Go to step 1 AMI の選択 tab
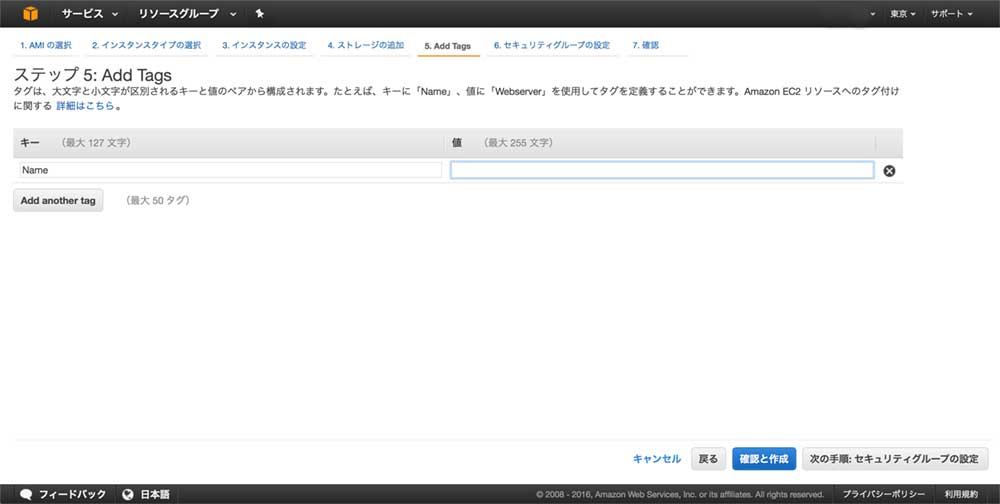Viewport: 1000px width, 504px height. coord(46,46)
